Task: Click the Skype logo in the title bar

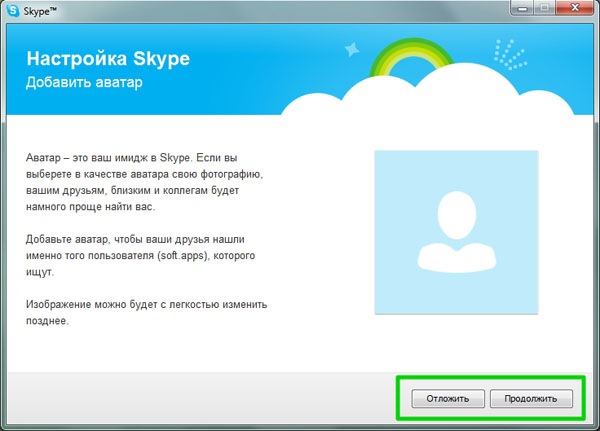Action: 13,11
